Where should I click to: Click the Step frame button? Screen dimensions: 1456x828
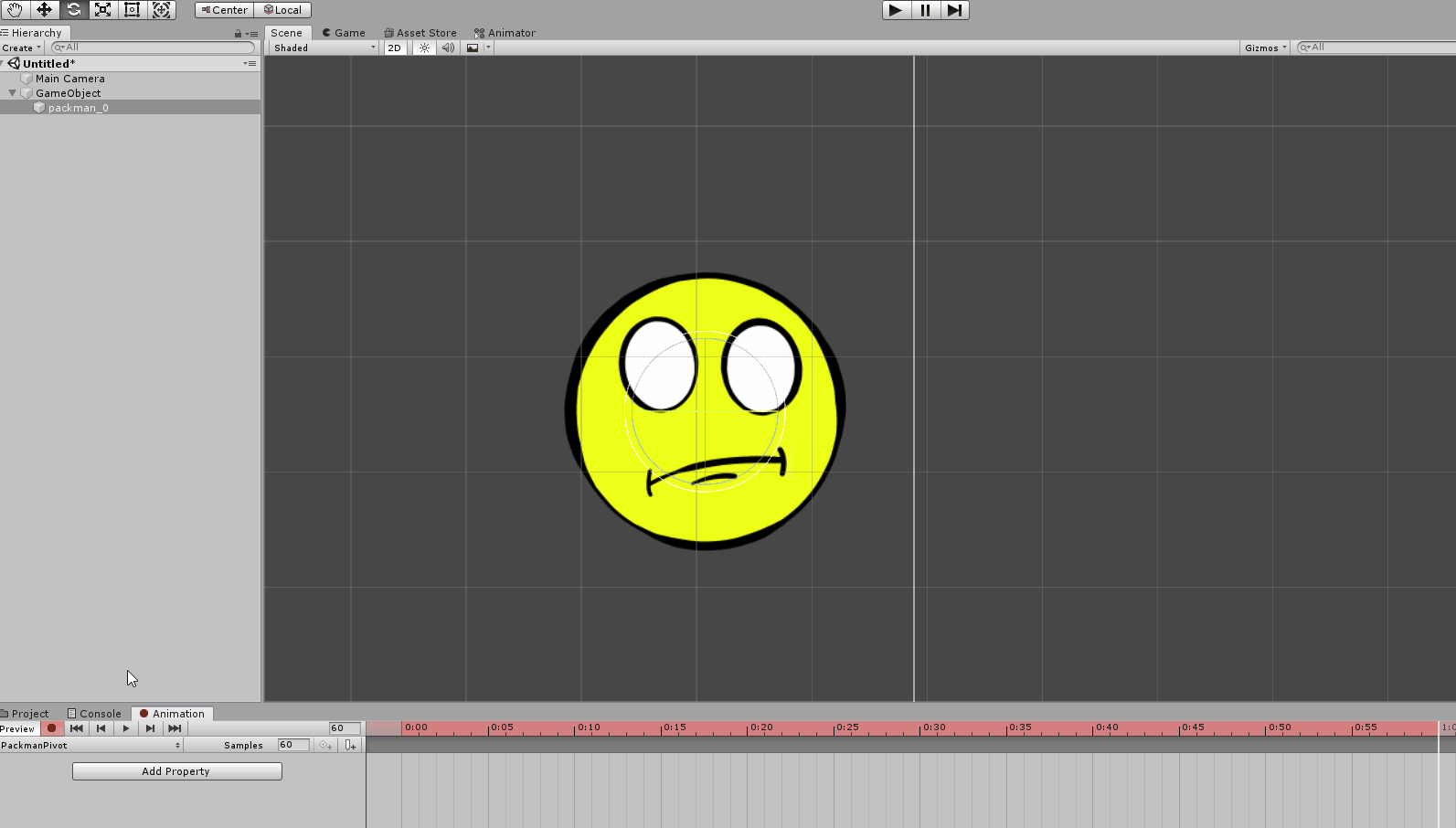pyautogui.click(x=954, y=10)
